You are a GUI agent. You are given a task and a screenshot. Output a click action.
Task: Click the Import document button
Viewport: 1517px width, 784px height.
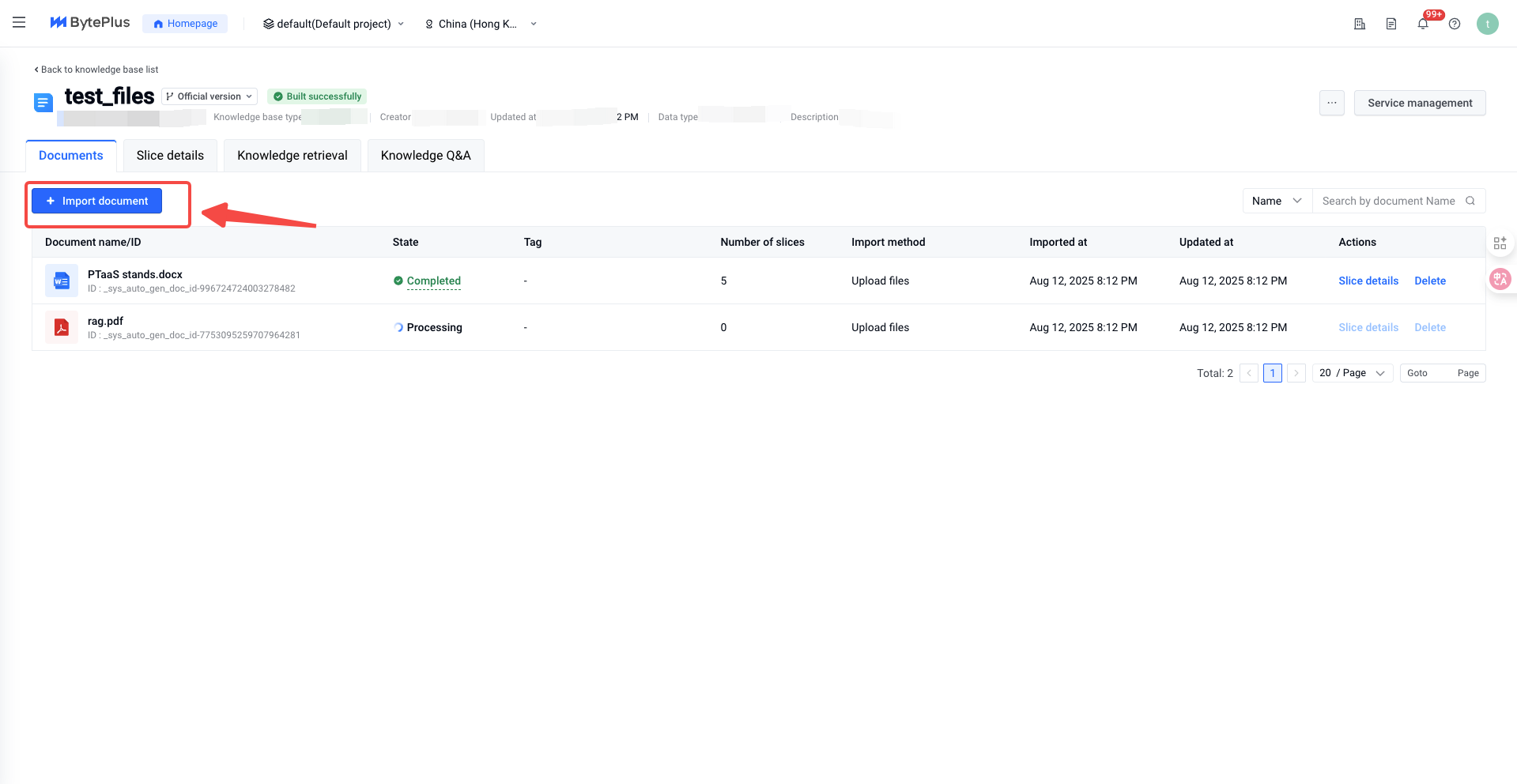(x=97, y=201)
